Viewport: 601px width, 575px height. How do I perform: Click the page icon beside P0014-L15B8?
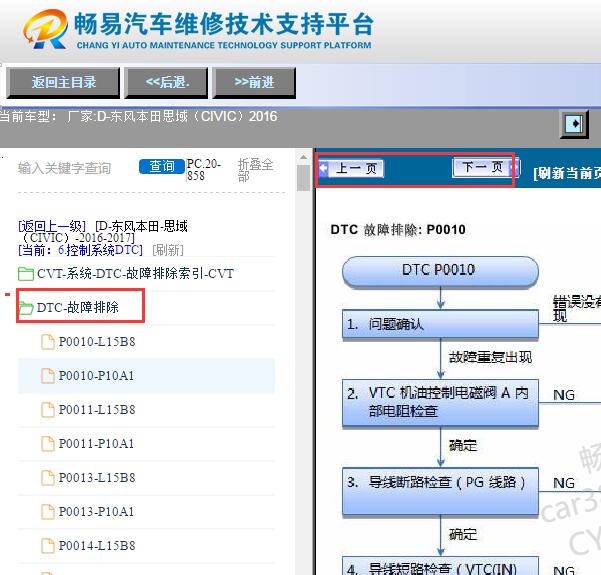[x=48, y=546]
